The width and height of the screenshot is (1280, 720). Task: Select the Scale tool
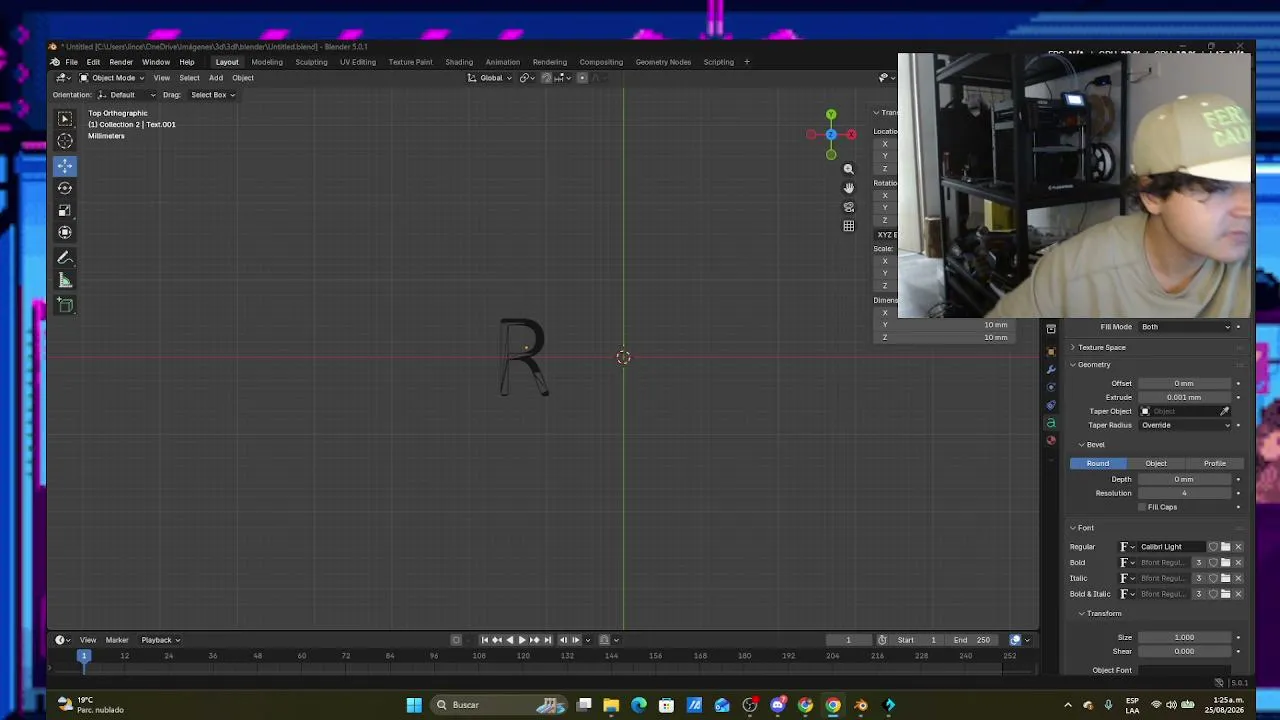[x=65, y=210]
